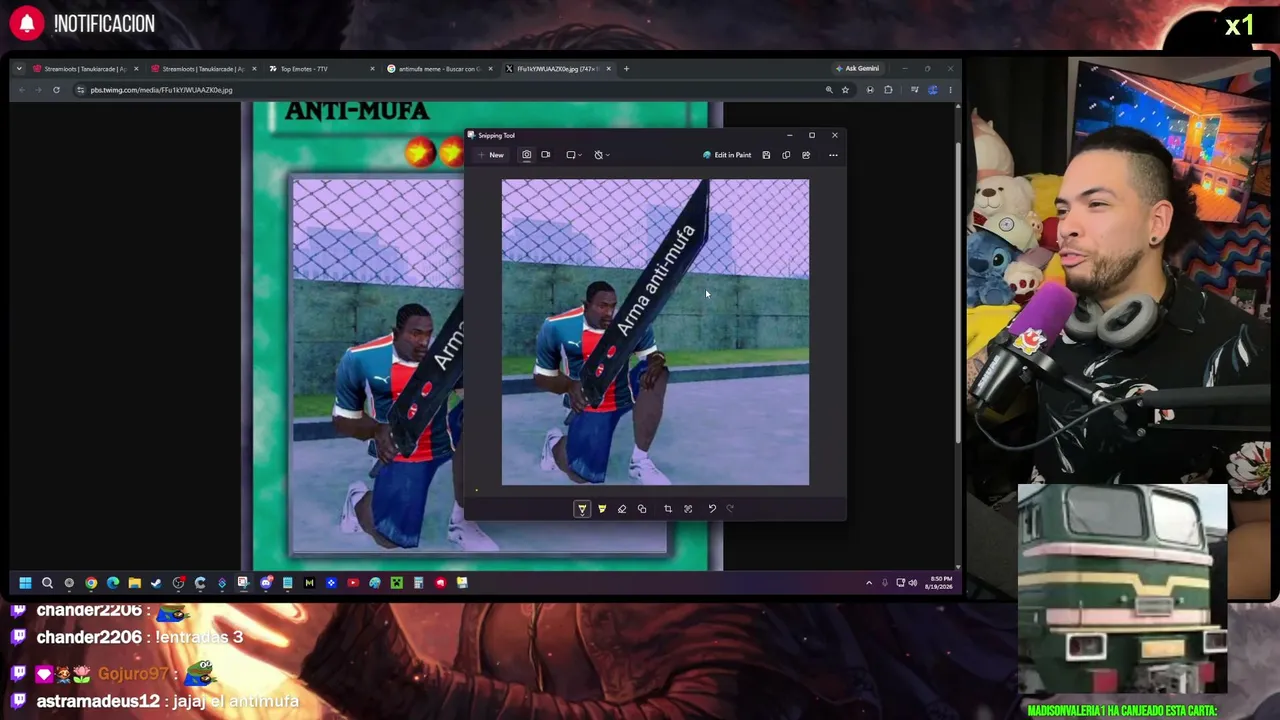Open the Windows Start menu
The image size is (1280, 720).
pyautogui.click(x=25, y=583)
